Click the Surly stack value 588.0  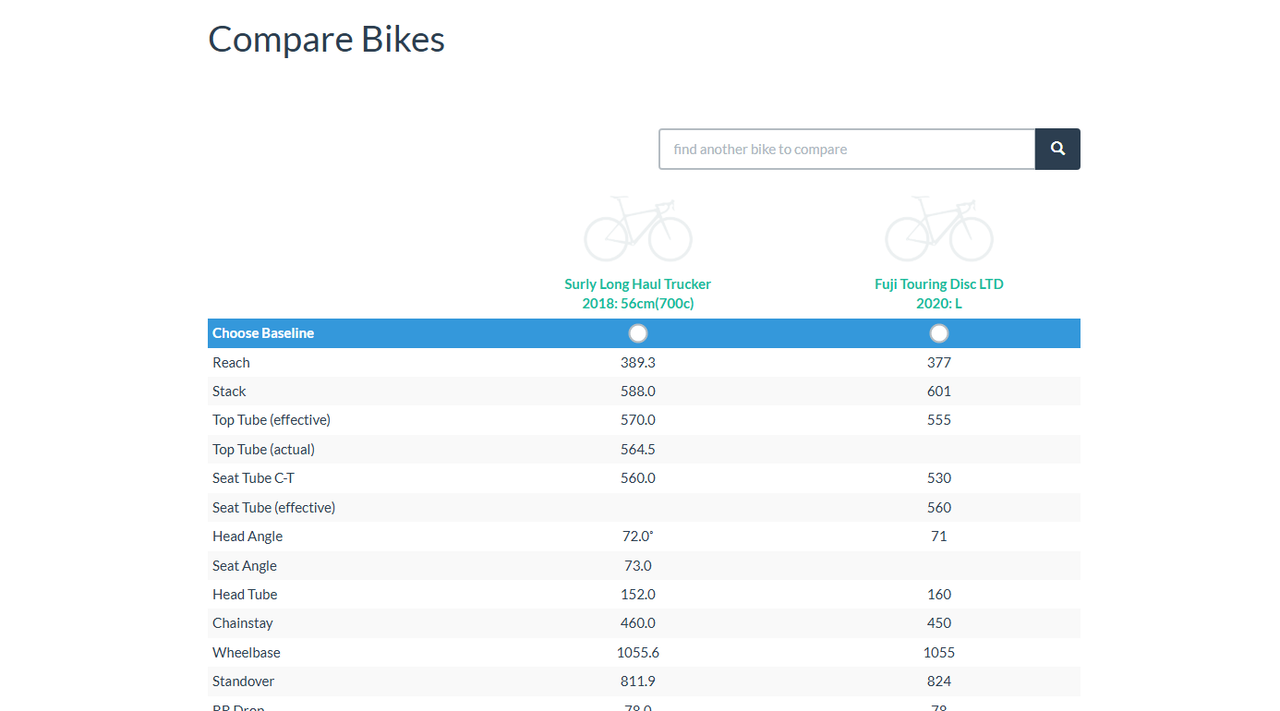pyautogui.click(x=638, y=391)
